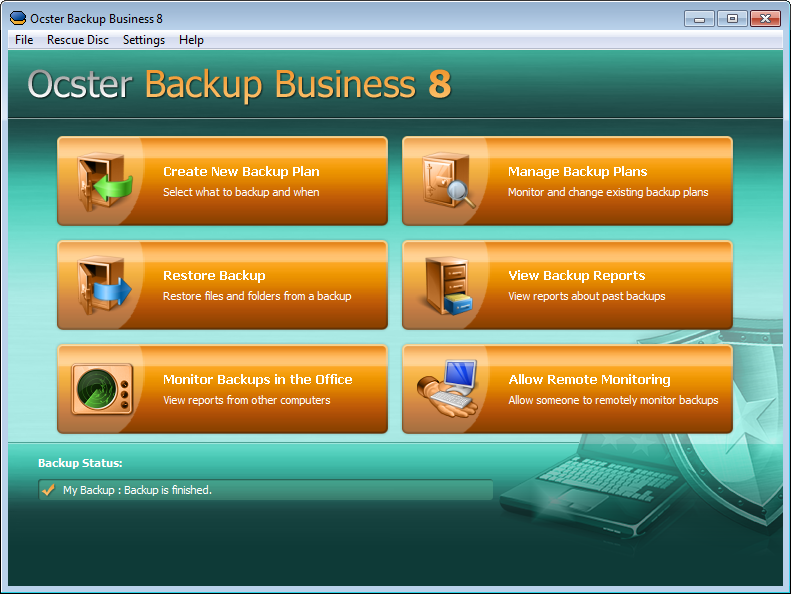The width and height of the screenshot is (791, 594).
Task: Click the hand holding computer icon
Action: (x=447, y=389)
